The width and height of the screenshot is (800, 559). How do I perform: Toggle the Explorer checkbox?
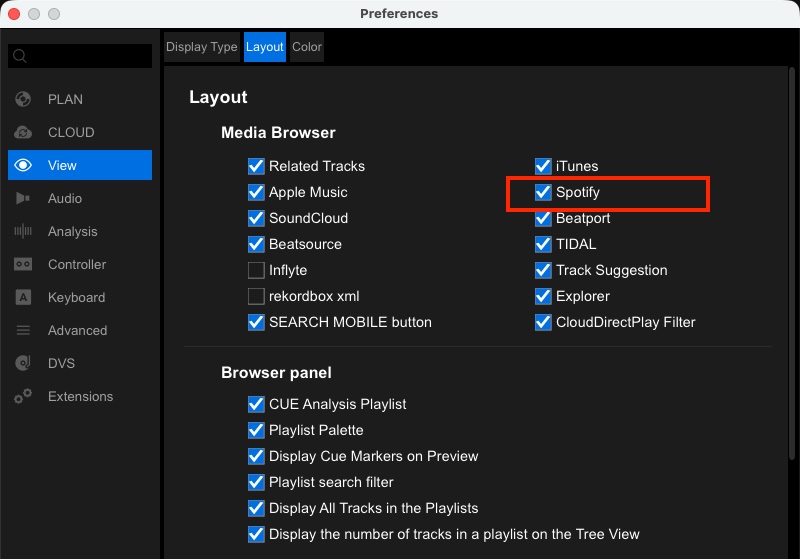tap(543, 296)
